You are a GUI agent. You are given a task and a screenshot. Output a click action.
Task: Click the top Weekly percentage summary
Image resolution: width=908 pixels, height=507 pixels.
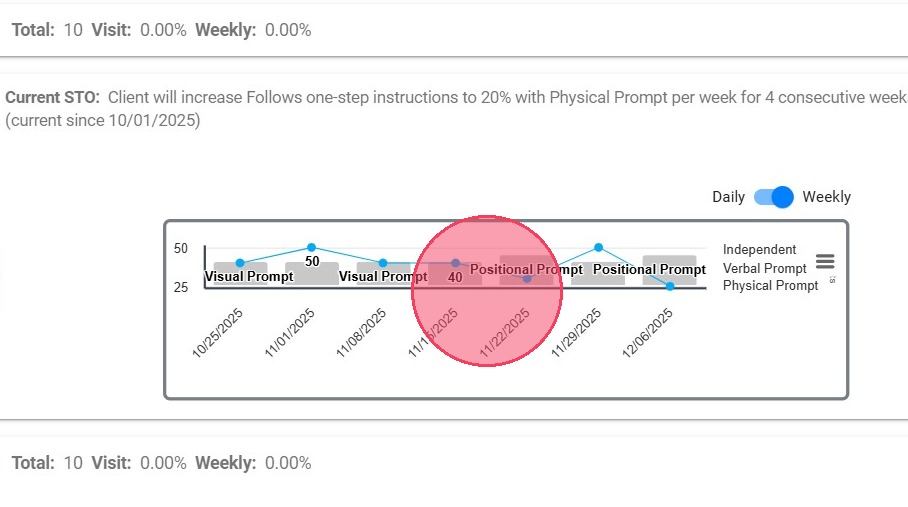click(x=253, y=30)
